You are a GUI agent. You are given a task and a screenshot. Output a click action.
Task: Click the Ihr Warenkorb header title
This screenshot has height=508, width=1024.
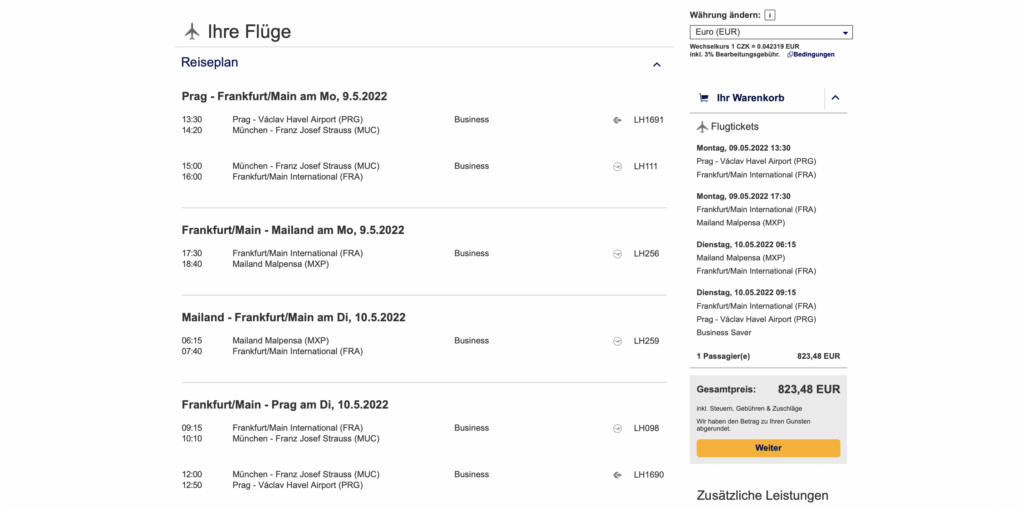750,98
